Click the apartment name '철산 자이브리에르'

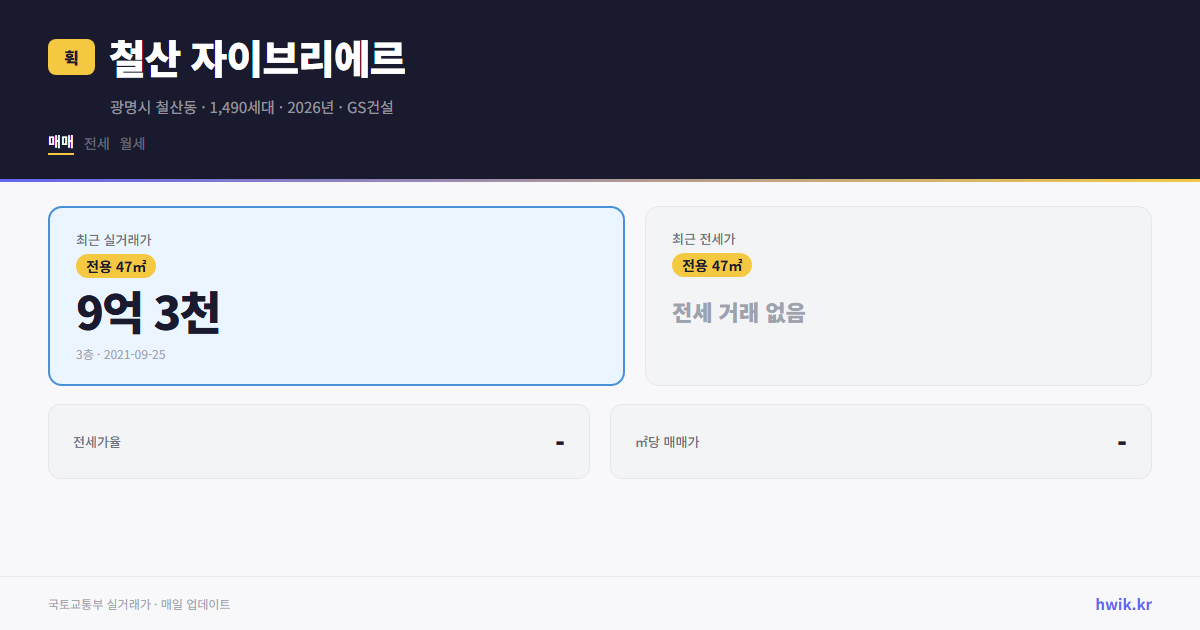[254, 58]
